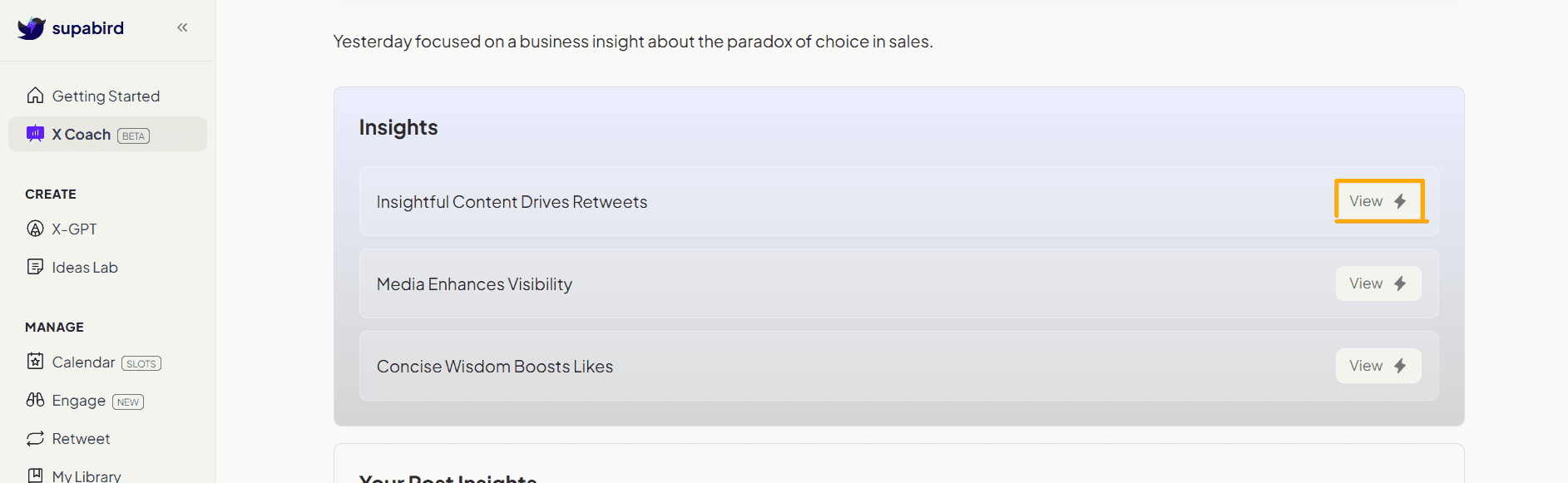The image size is (1568, 483).
Task: Click the Engage binoculars icon
Action: [35, 400]
